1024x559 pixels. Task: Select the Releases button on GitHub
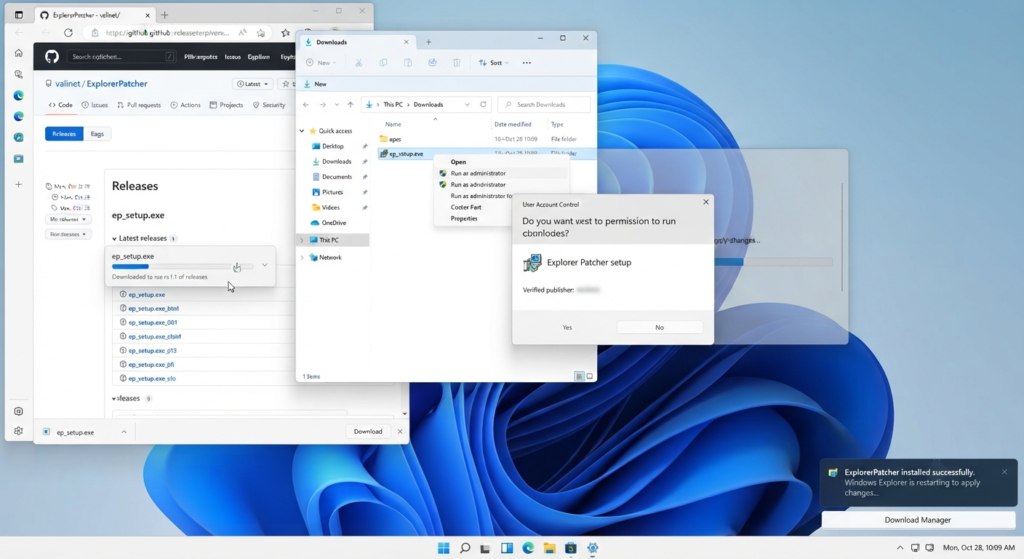coord(64,134)
